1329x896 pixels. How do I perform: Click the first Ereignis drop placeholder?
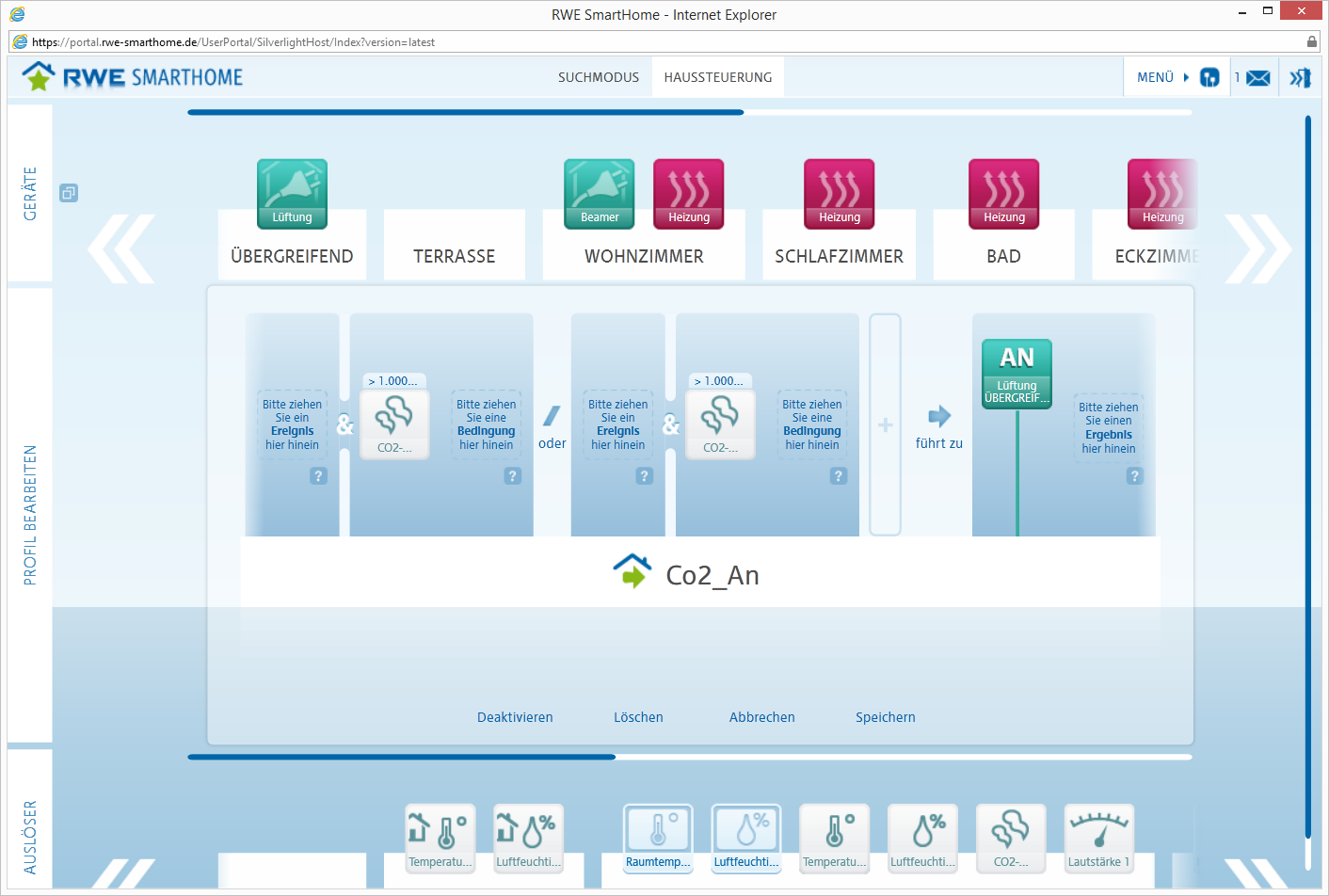(x=292, y=424)
